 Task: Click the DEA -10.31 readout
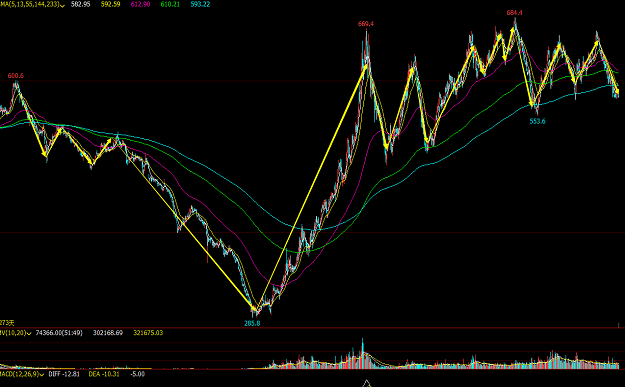pos(104,374)
